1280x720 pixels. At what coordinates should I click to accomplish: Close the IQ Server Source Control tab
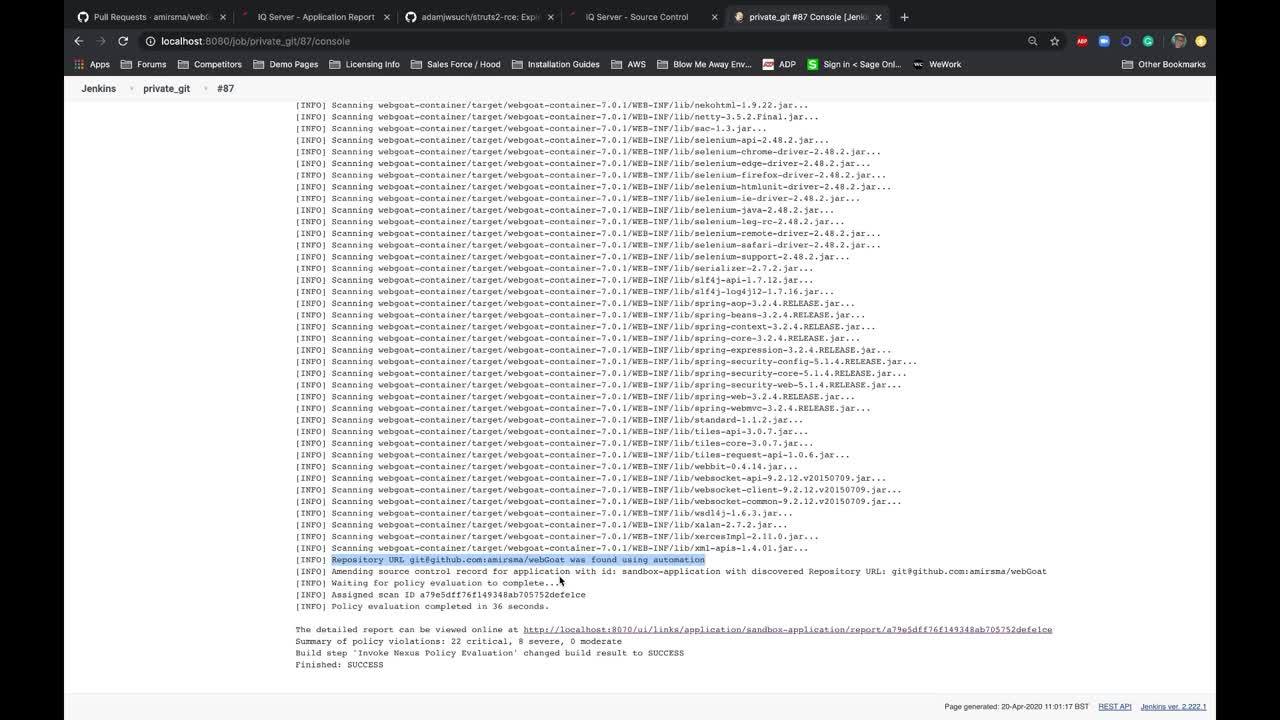point(715,17)
